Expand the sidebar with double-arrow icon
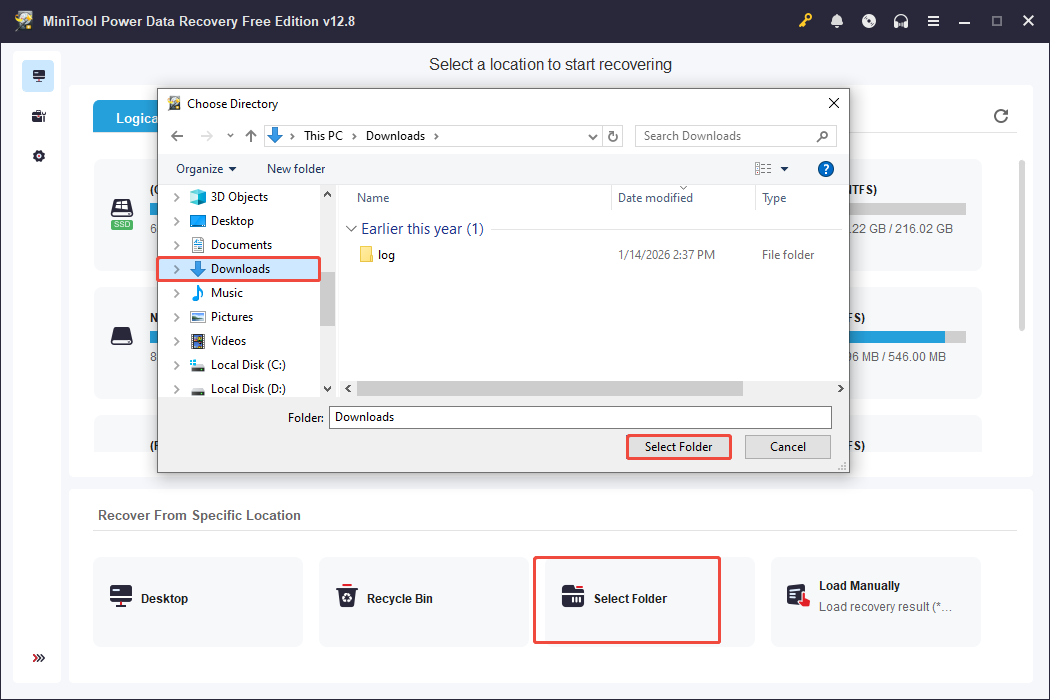The image size is (1050, 700). click(38, 658)
